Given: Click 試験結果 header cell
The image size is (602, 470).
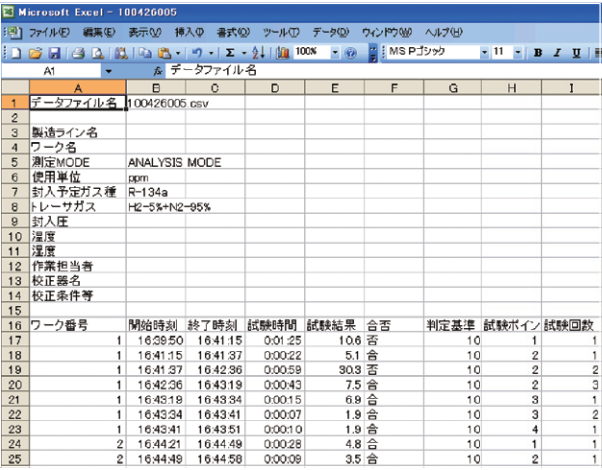Looking at the screenshot, I should [x=334, y=326].
